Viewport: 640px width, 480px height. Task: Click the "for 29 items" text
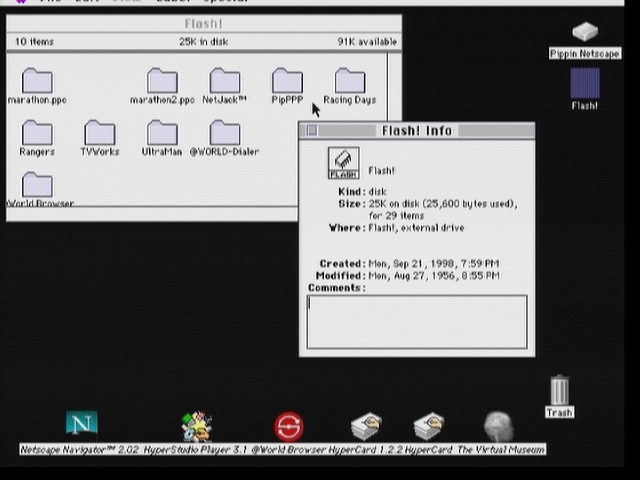tap(396, 216)
